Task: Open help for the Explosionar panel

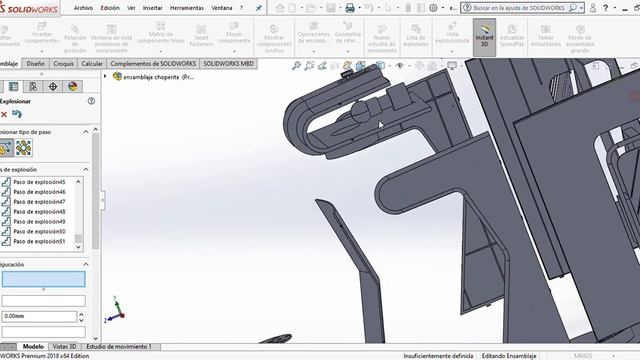Action: pos(91,101)
